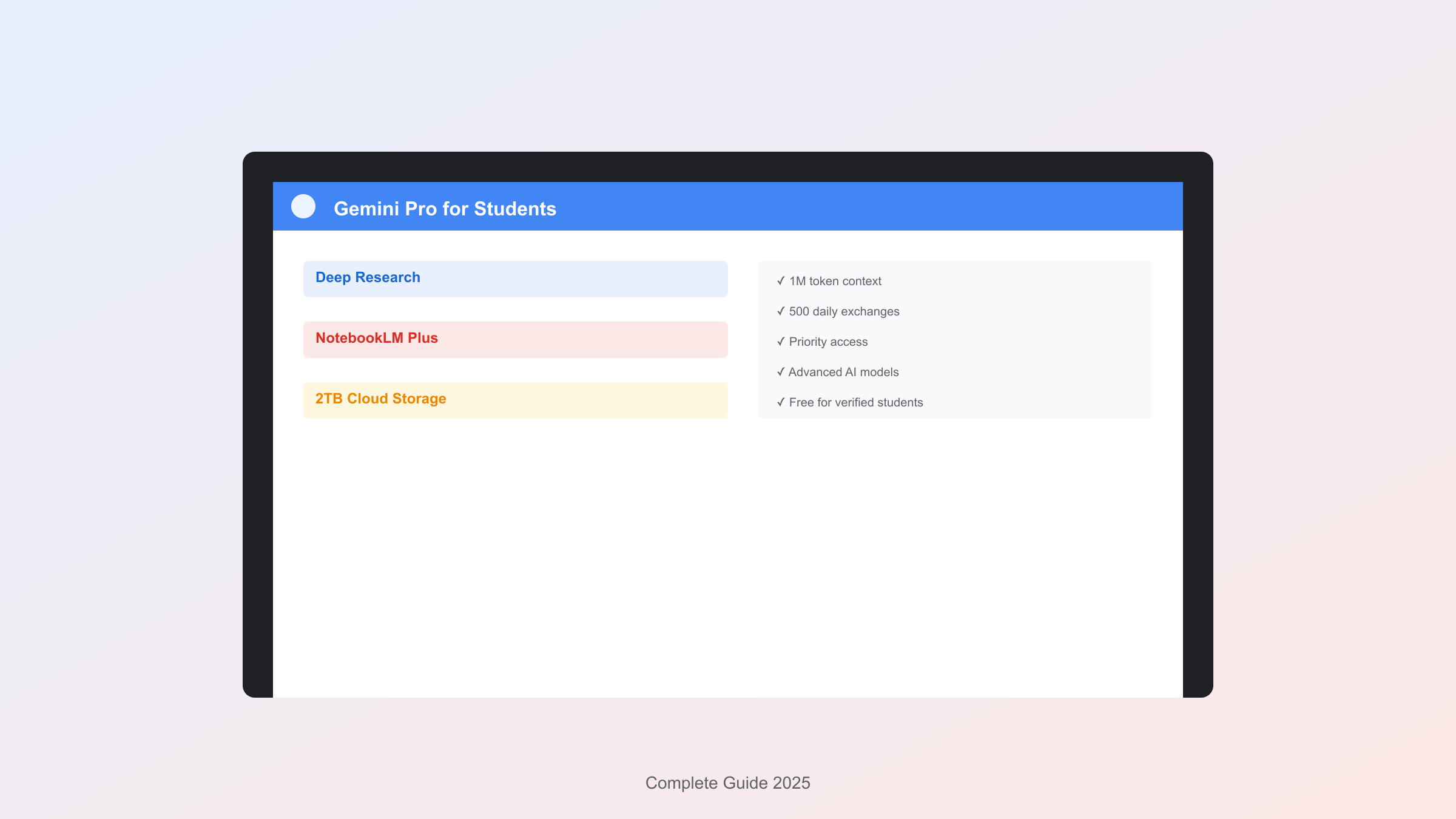
Task: Select the Deep Research feature banner
Action: click(515, 278)
